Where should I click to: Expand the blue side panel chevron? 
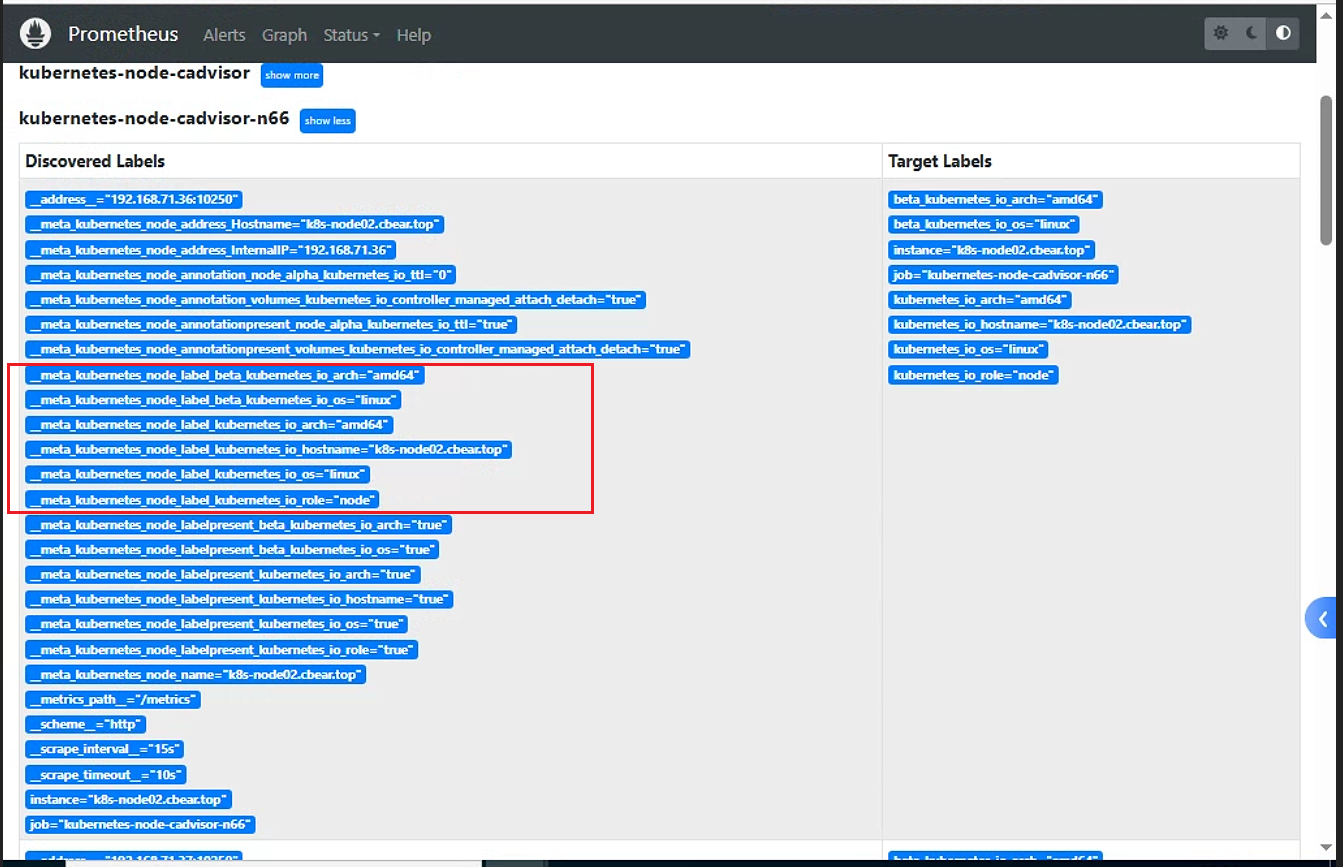click(1322, 619)
